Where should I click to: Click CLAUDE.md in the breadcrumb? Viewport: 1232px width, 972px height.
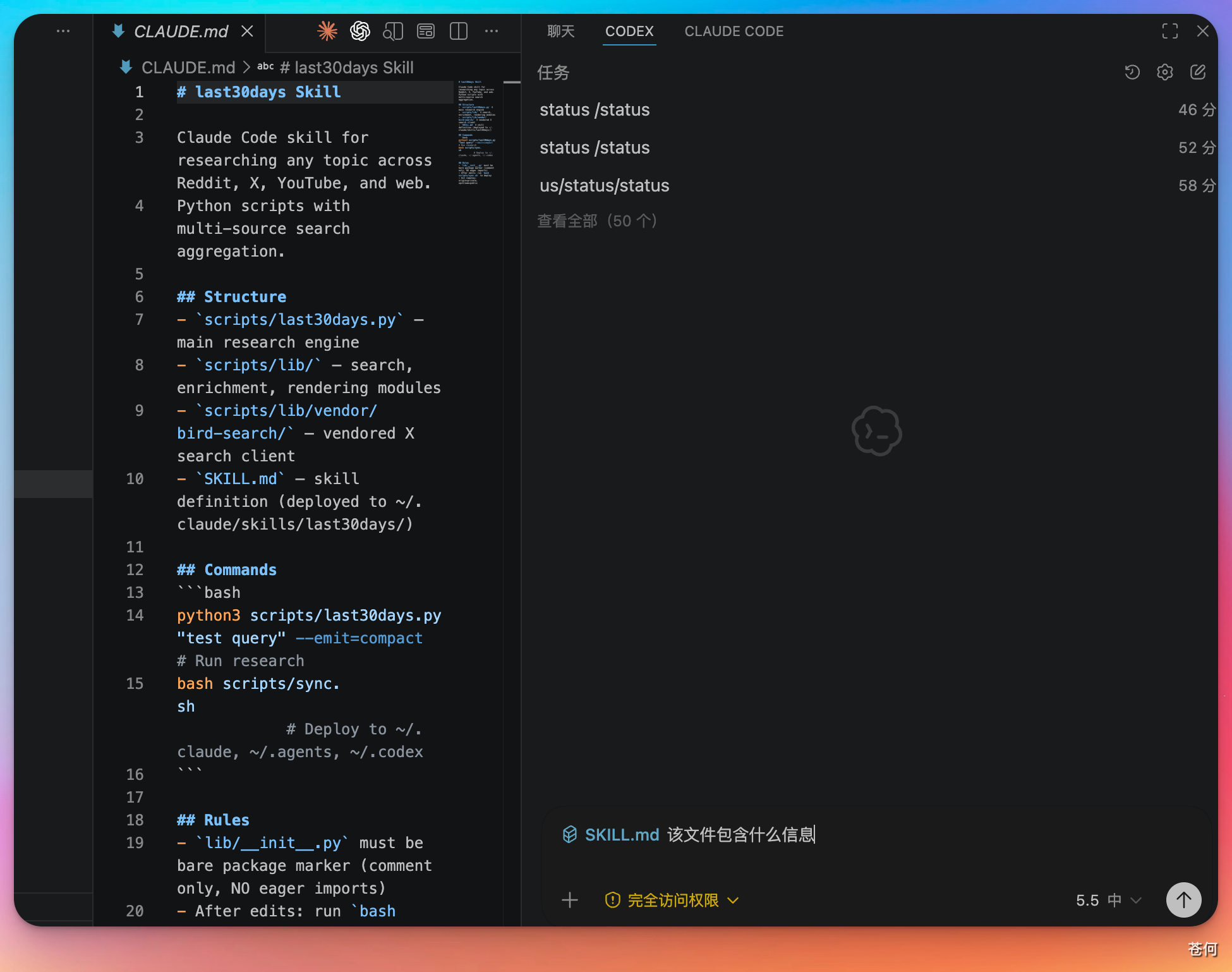coord(188,68)
